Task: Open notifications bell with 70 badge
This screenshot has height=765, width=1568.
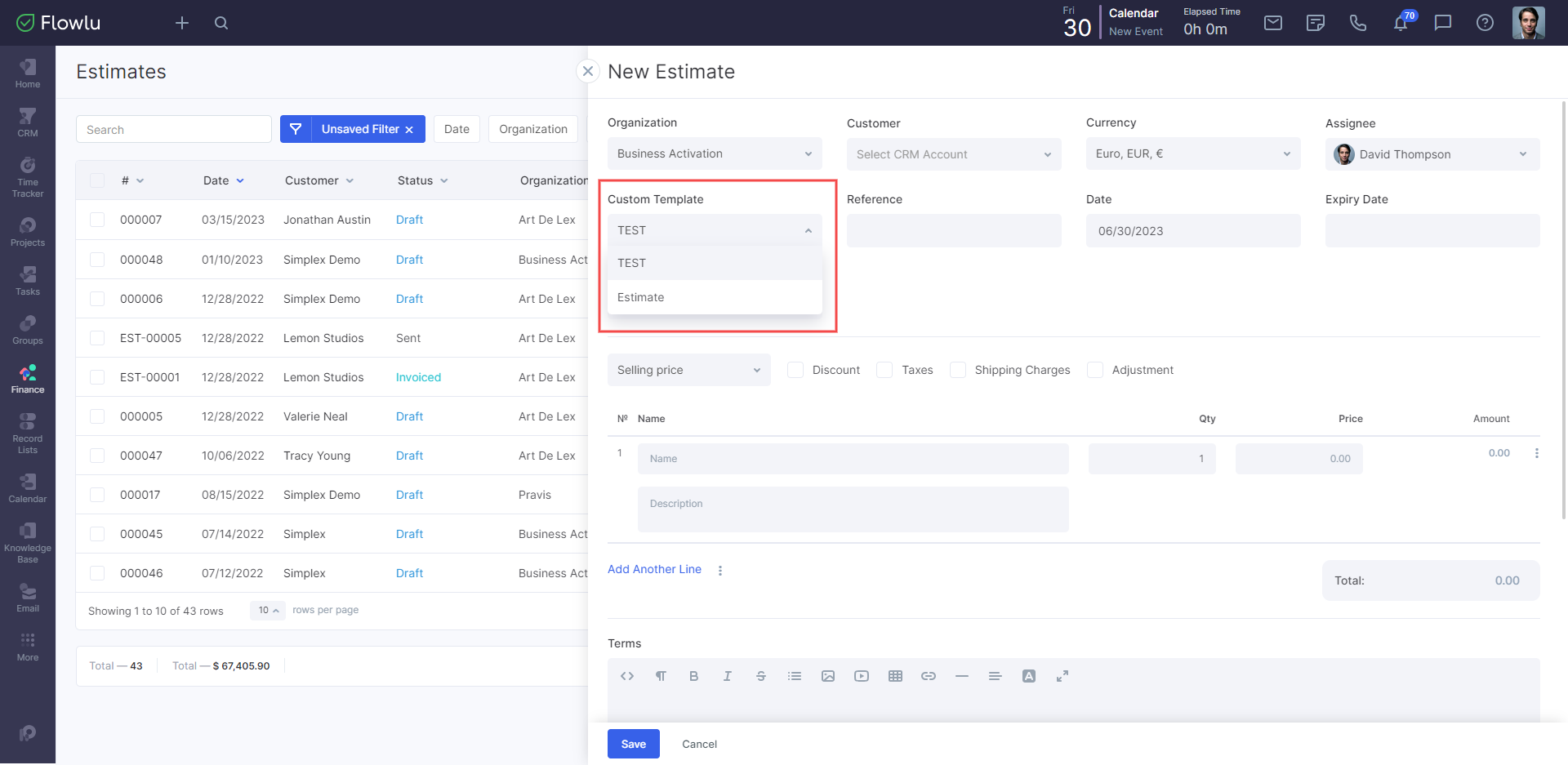Action: pyautogui.click(x=1401, y=22)
